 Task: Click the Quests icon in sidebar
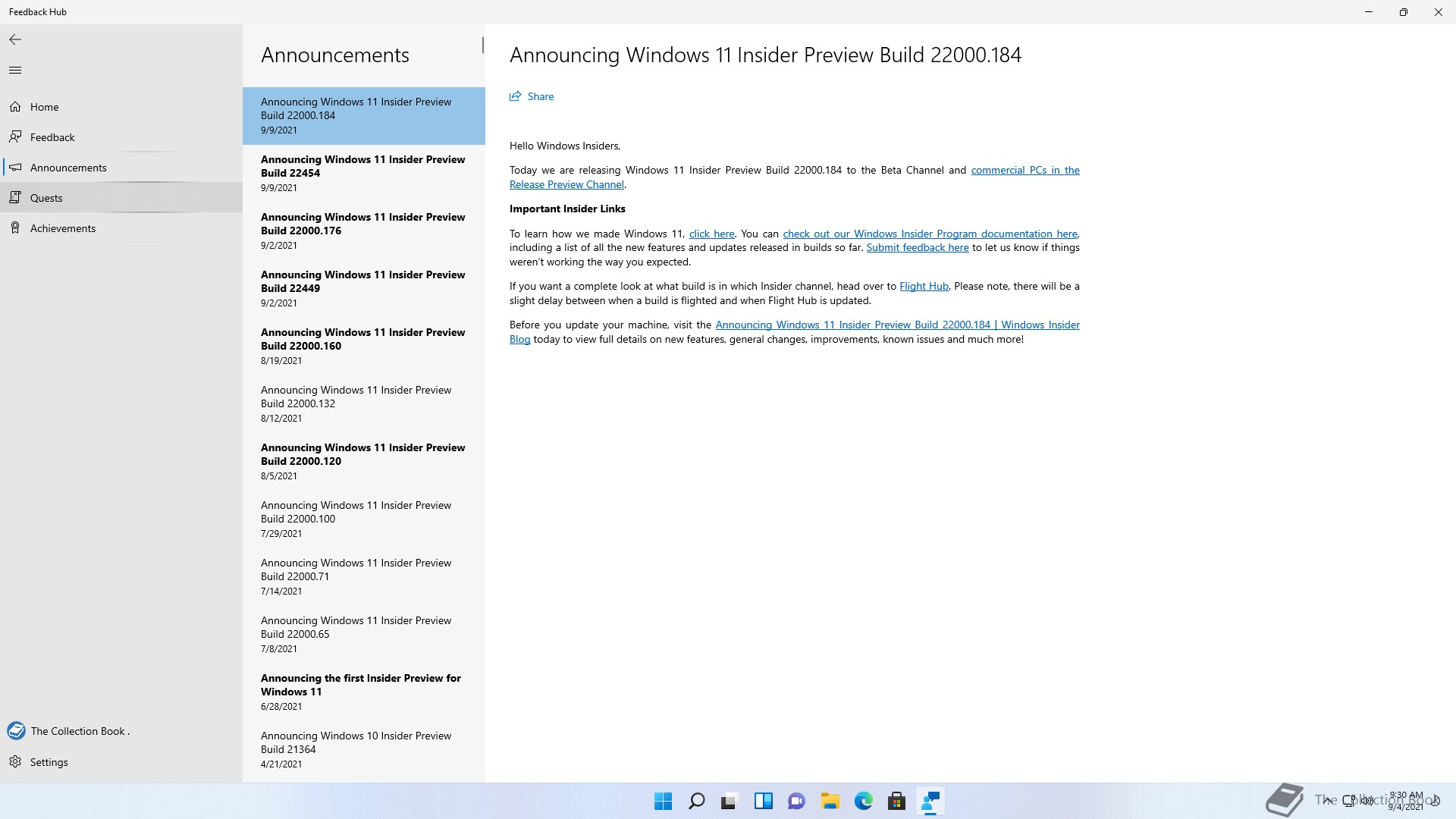point(15,198)
